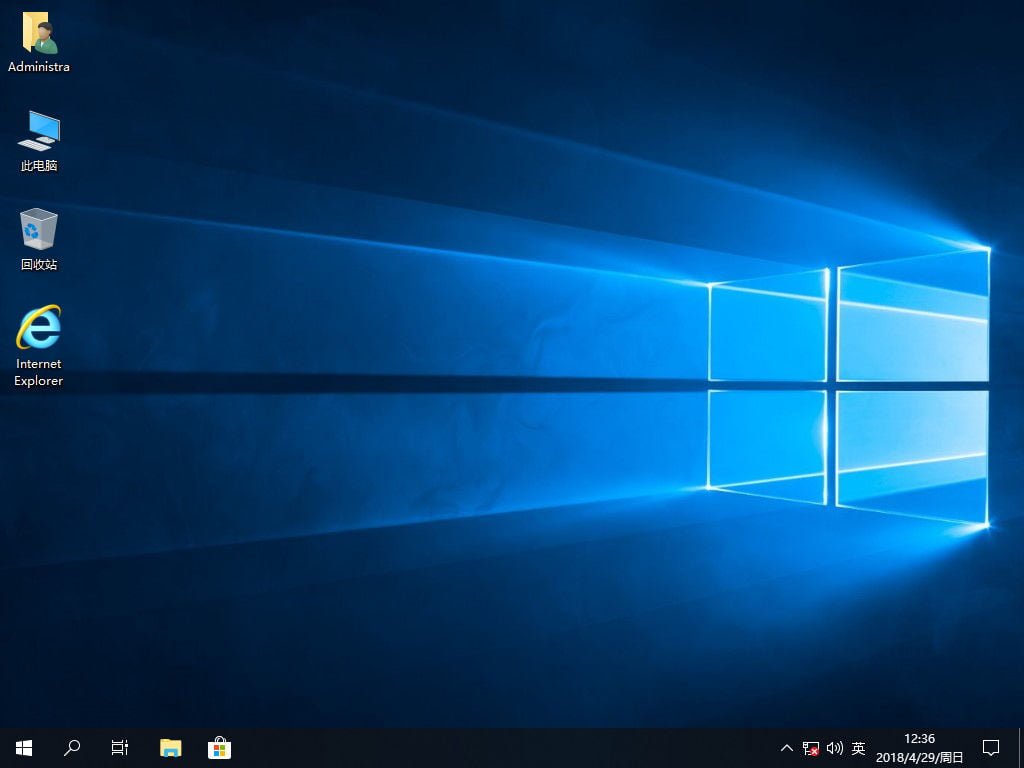This screenshot has width=1024, height=768.
Task: Open the Administra user folder icon
Action: [x=39, y=34]
